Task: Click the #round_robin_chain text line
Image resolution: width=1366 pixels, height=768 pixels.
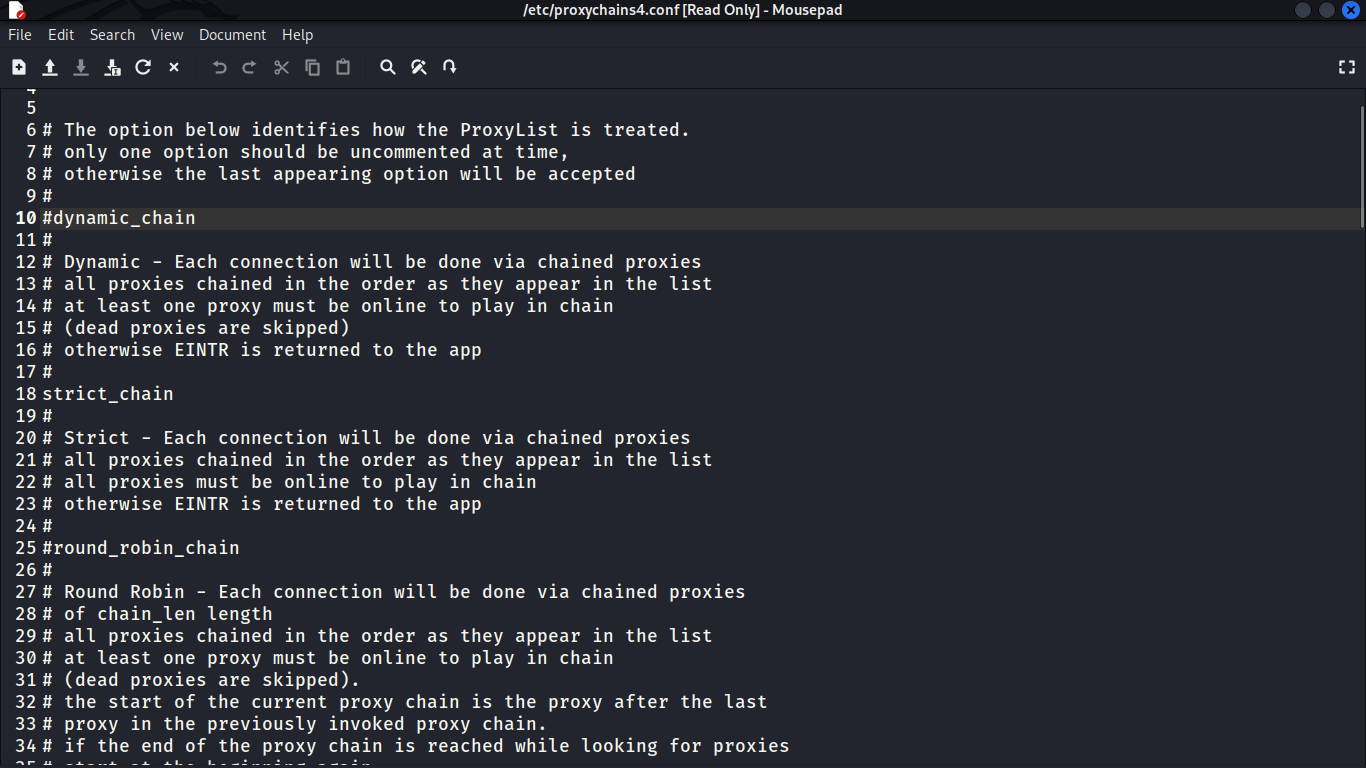Action: coord(141,548)
